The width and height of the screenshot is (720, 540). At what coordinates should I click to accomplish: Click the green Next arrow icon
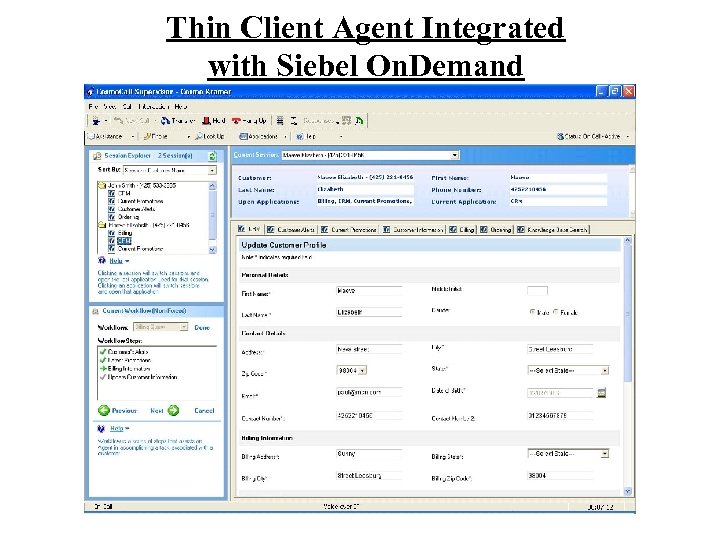(x=174, y=411)
